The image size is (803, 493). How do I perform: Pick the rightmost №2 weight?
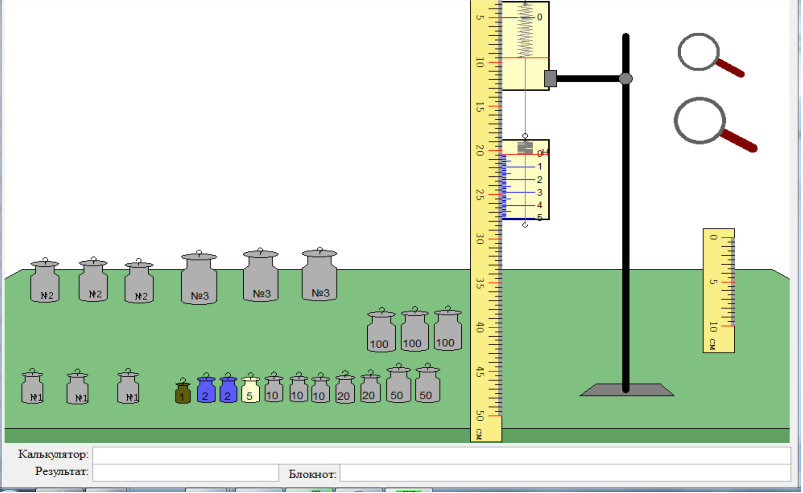[139, 281]
